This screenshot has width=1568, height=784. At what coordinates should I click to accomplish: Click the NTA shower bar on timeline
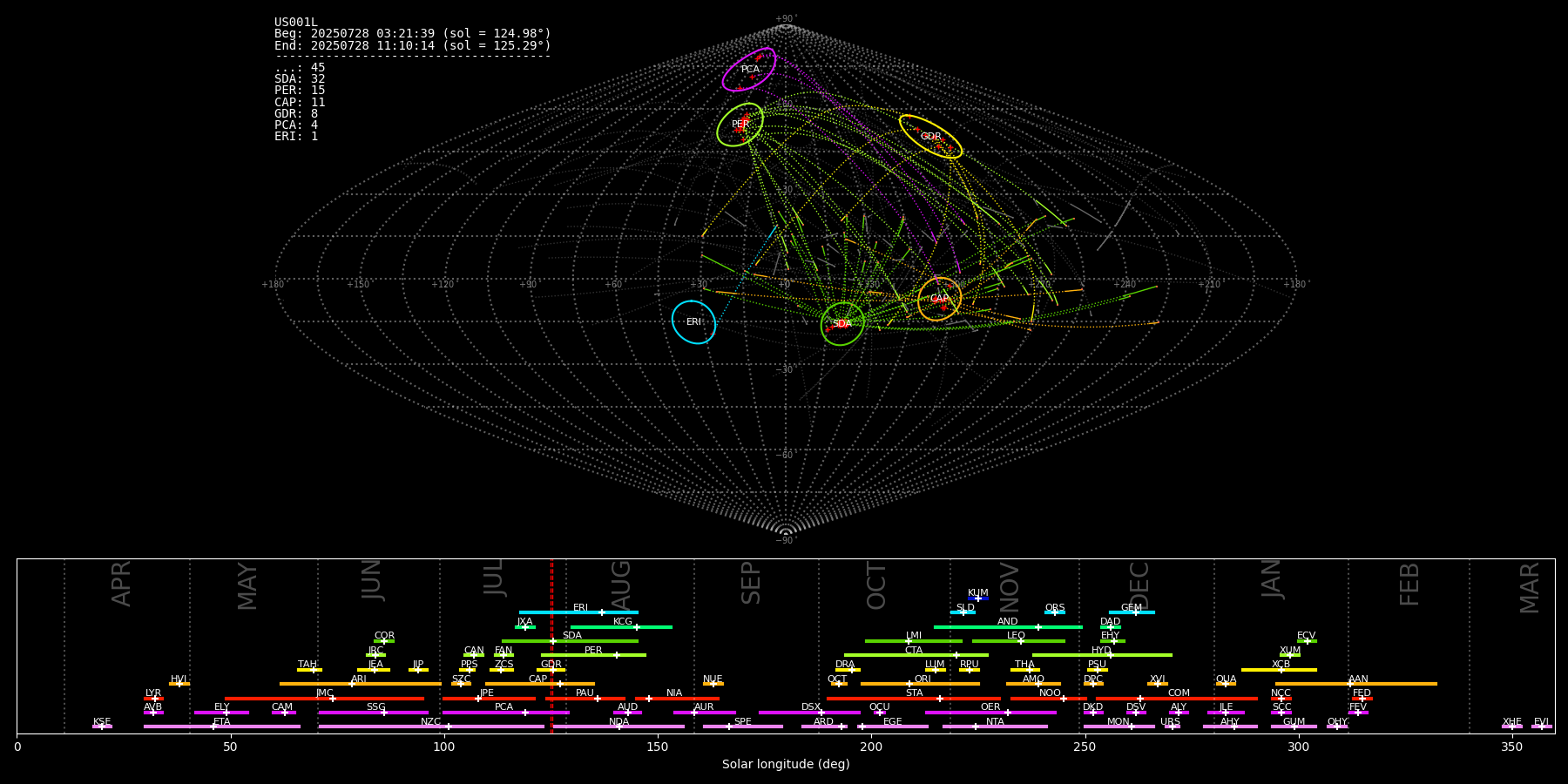tap(995, 727)
